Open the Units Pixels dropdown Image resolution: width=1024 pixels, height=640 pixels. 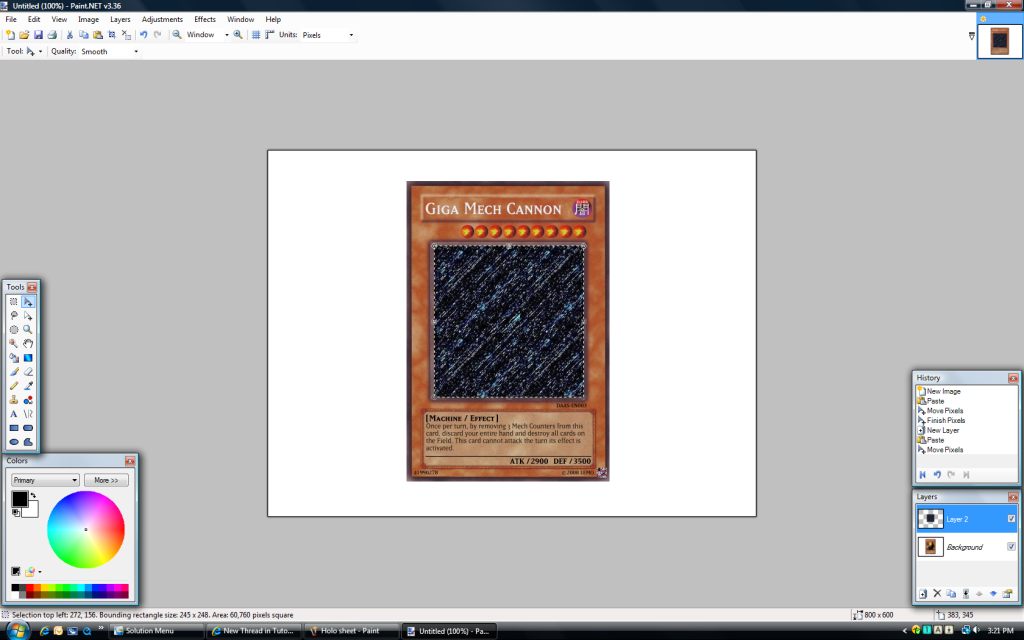pos(328,35)
